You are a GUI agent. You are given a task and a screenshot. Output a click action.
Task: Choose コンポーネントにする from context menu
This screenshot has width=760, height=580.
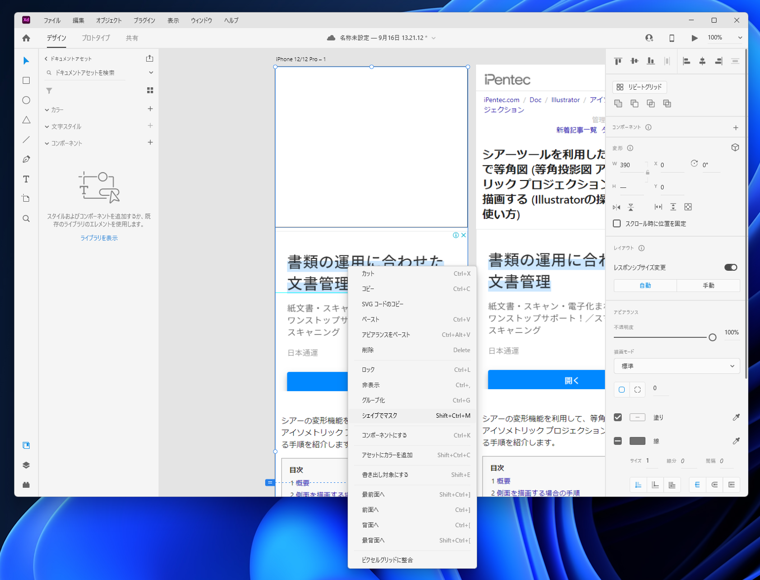(412, 435)
